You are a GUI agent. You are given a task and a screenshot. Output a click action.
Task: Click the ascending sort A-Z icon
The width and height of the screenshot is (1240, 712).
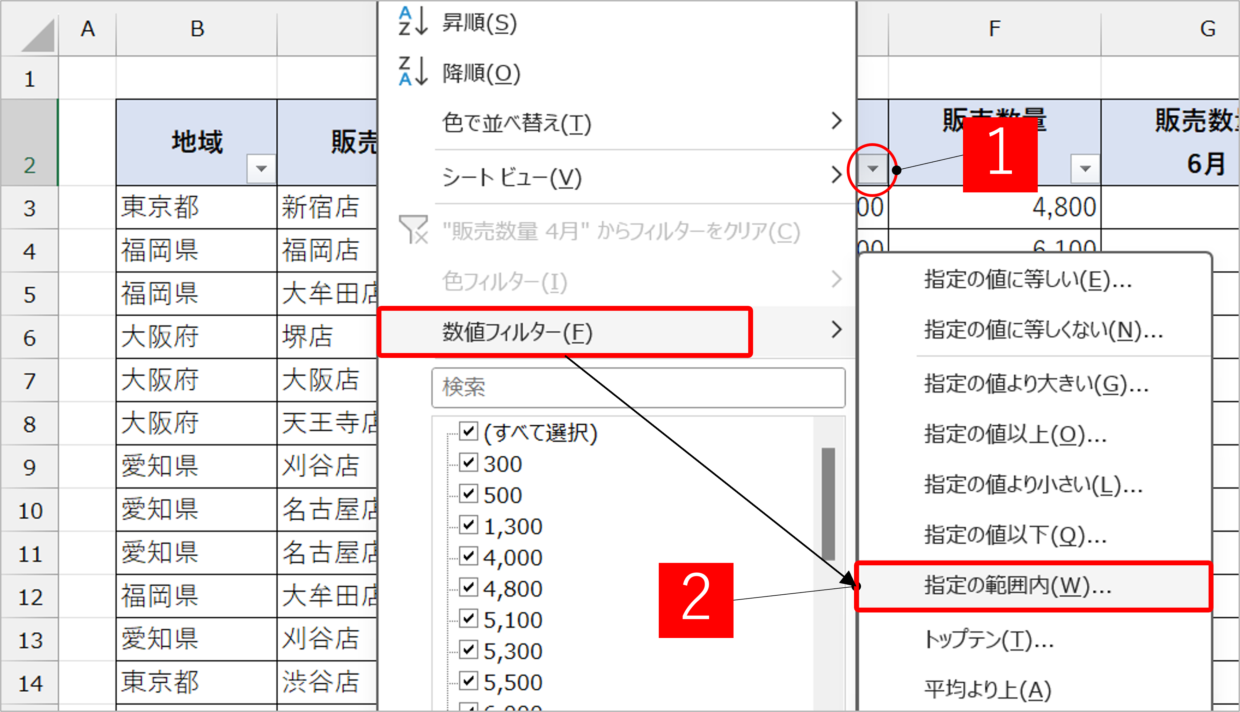(412, 21)
